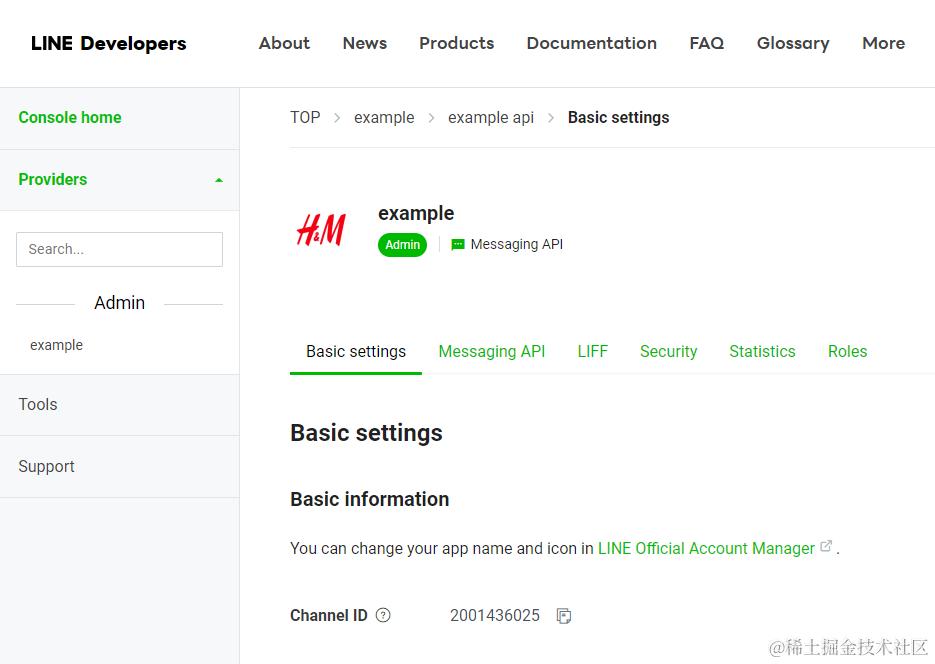Click the Channel ID value 2001436025
This screenshot has width=935, height=664.
coord(495,615)
